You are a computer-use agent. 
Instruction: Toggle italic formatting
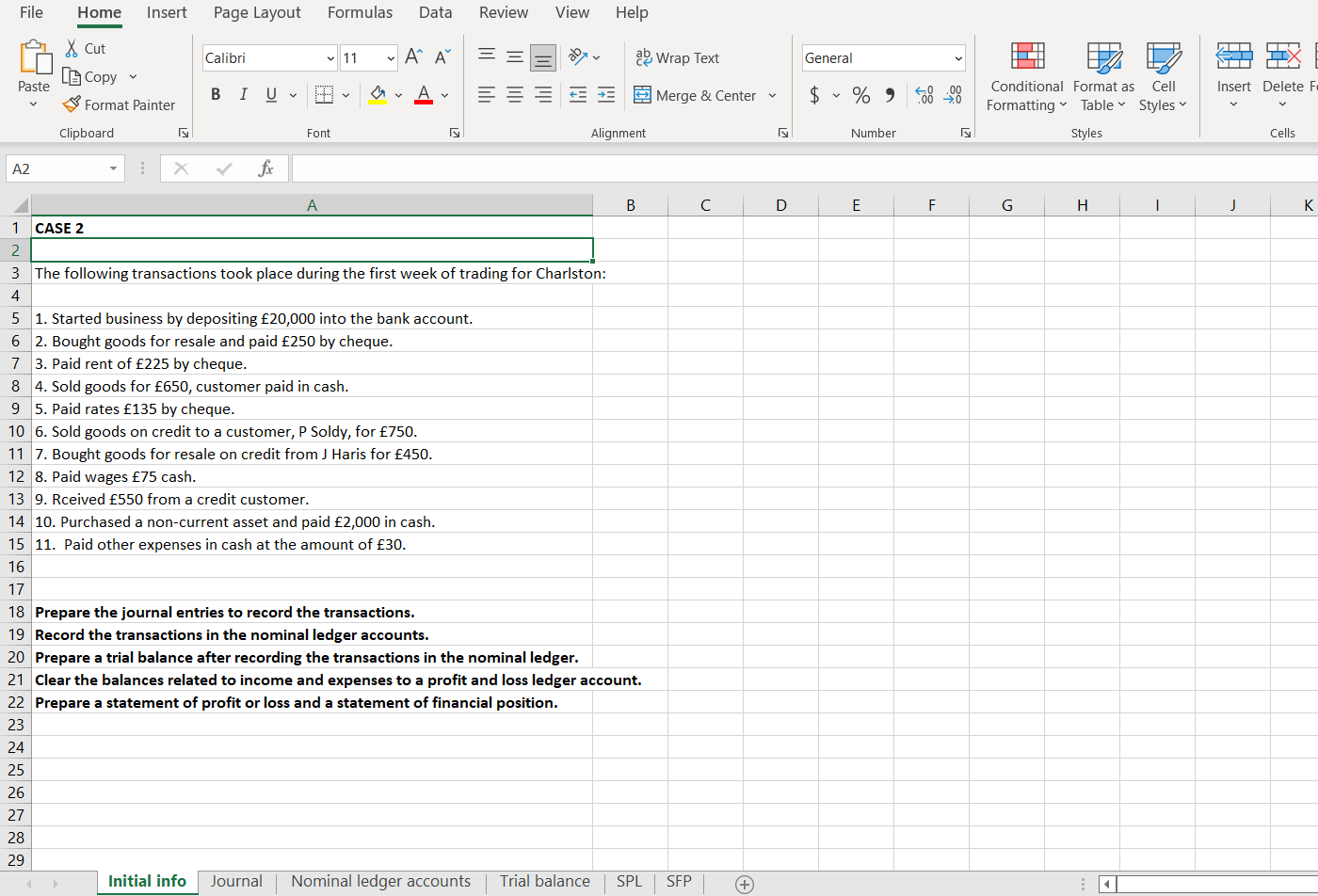(244, 94)
